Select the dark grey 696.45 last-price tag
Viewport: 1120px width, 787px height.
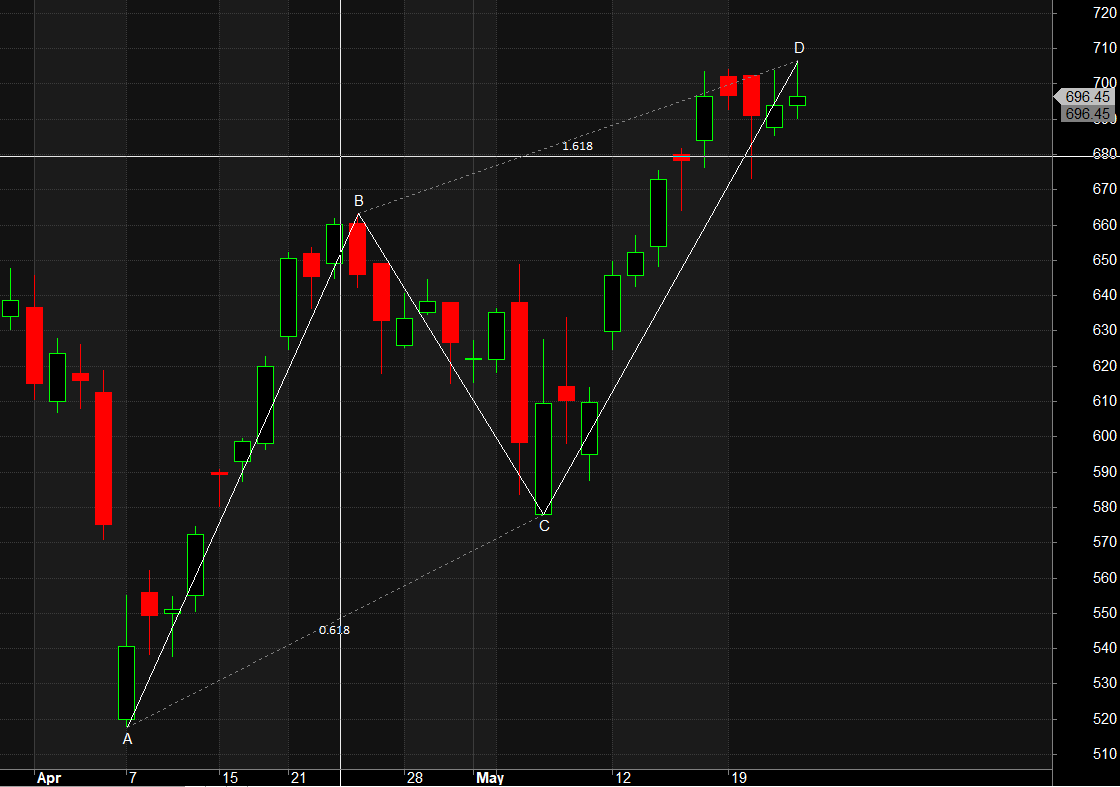pos(1086,114)
